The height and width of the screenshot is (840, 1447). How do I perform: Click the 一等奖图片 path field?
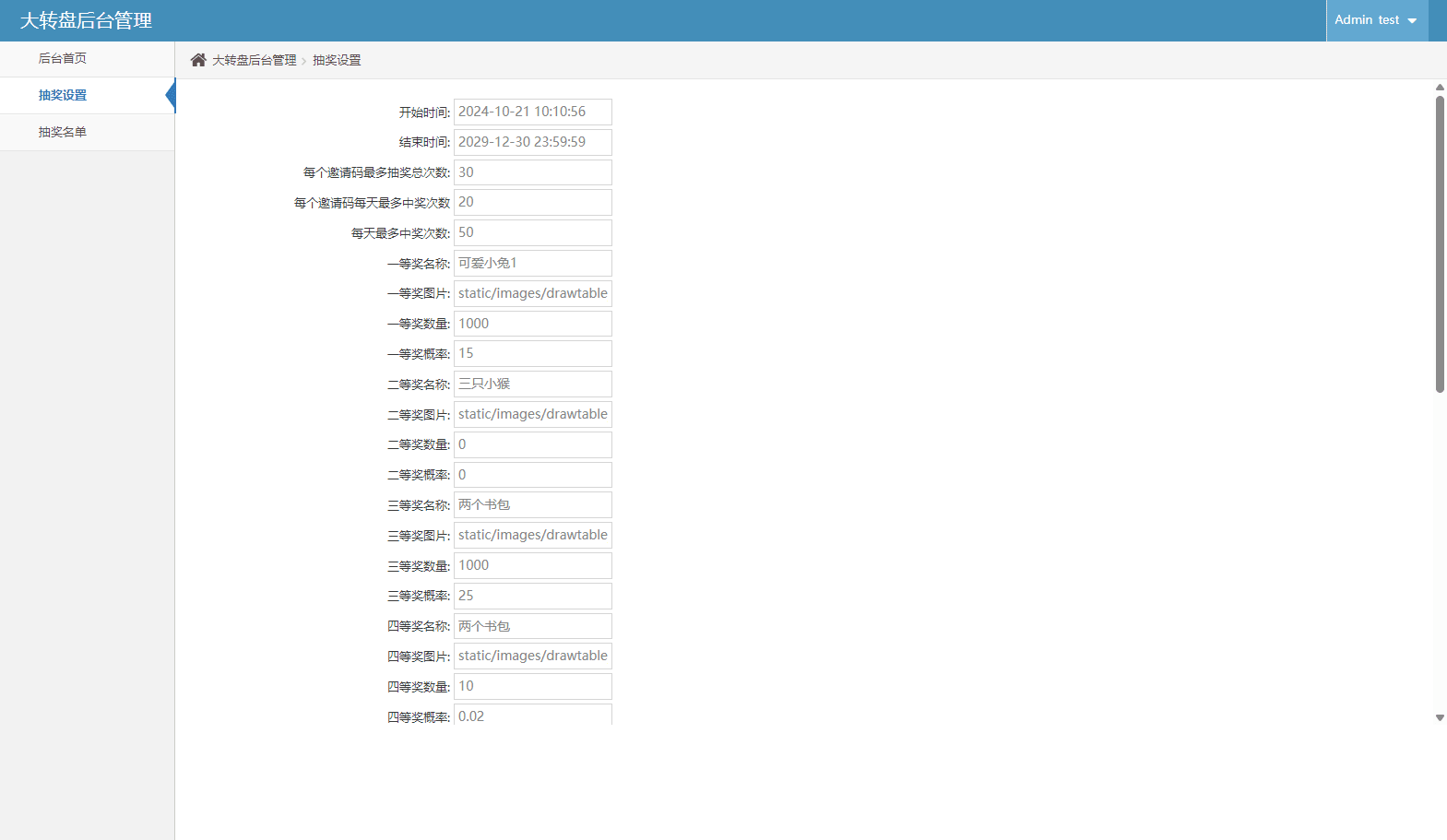[x=533, y=293]
